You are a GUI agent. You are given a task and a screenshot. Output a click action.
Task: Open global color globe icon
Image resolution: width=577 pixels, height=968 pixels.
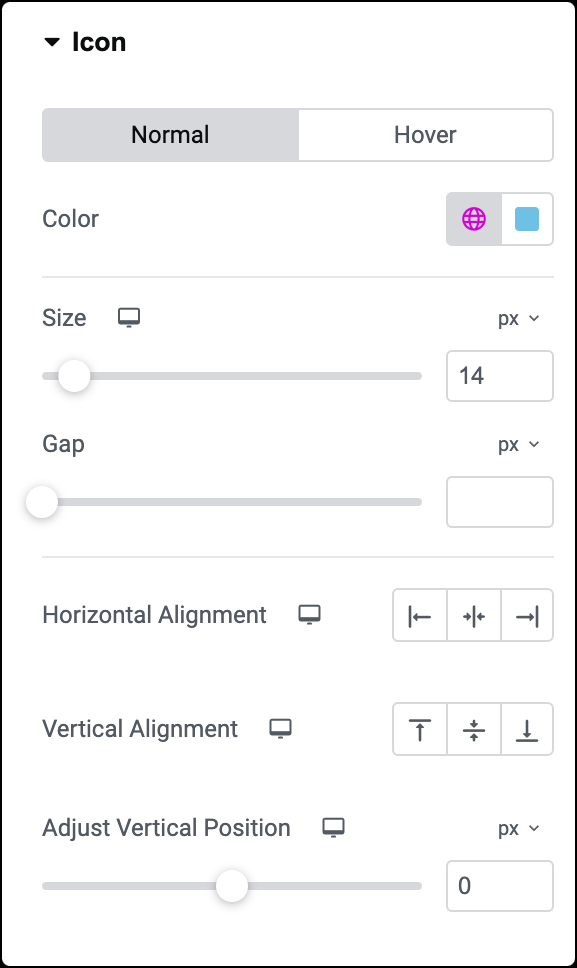pyautogui.click(x=474, y=219)
